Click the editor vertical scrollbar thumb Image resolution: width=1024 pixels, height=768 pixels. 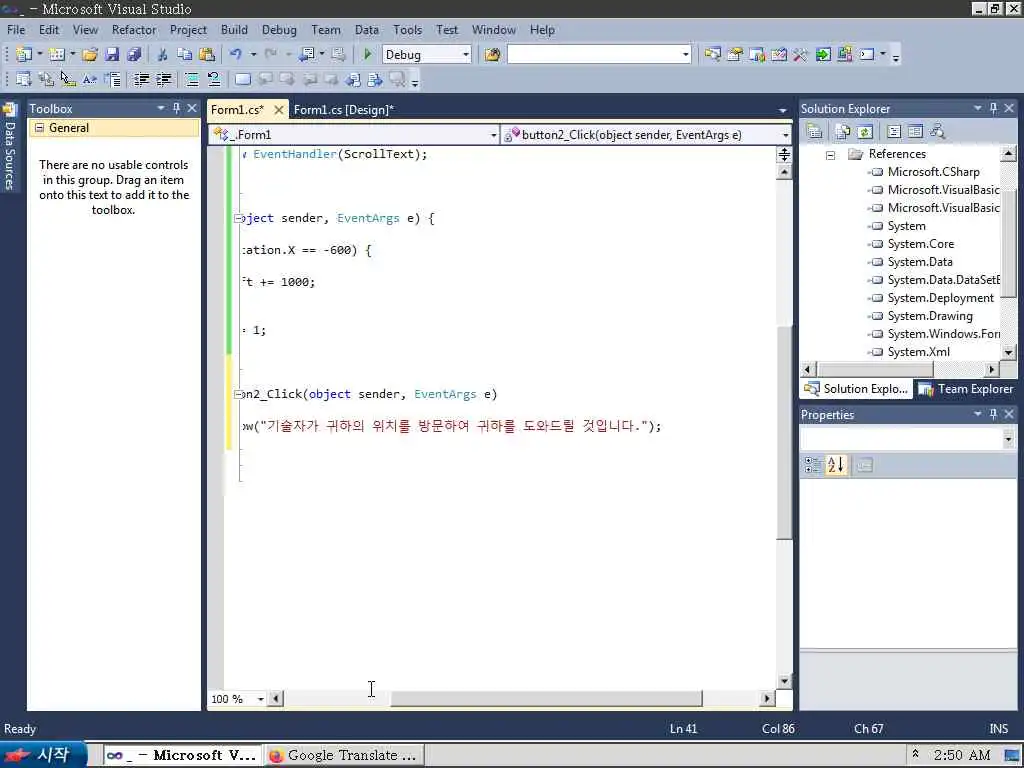pos(784,431)
